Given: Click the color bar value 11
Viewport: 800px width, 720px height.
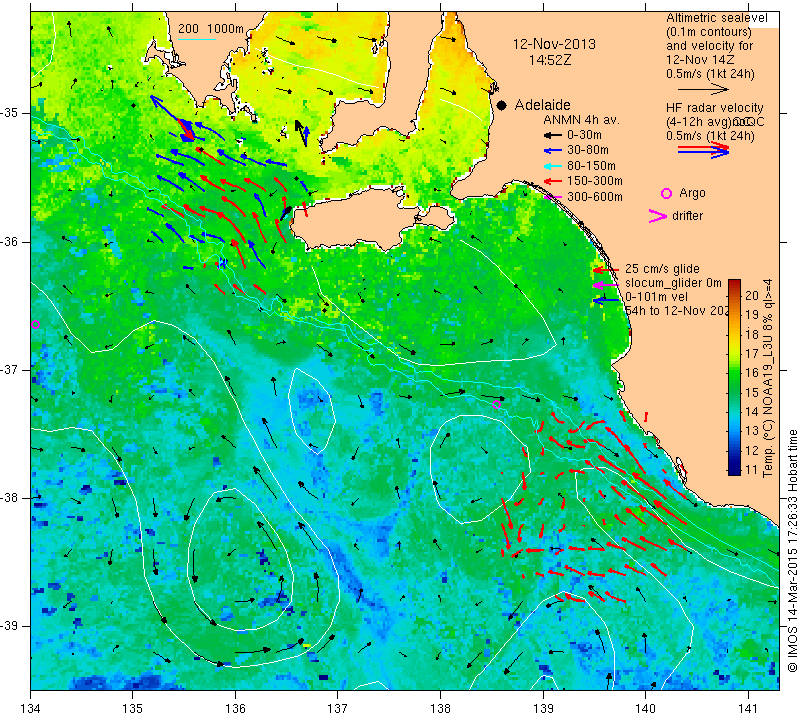Looking at the screenshot, I should pos(752,469).
